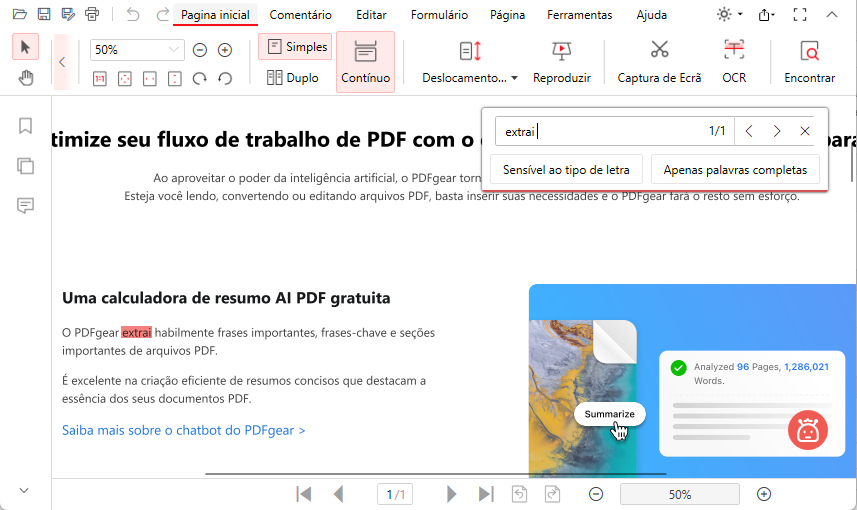Click Reproduzir slideshow button
The image size is (857, 510).
tap(561, 62)
